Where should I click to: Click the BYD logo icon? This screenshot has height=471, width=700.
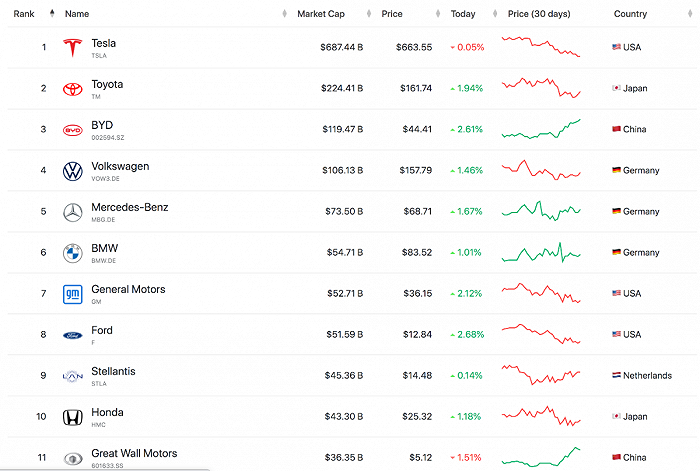pyautogui.click(x=71, y=130)
